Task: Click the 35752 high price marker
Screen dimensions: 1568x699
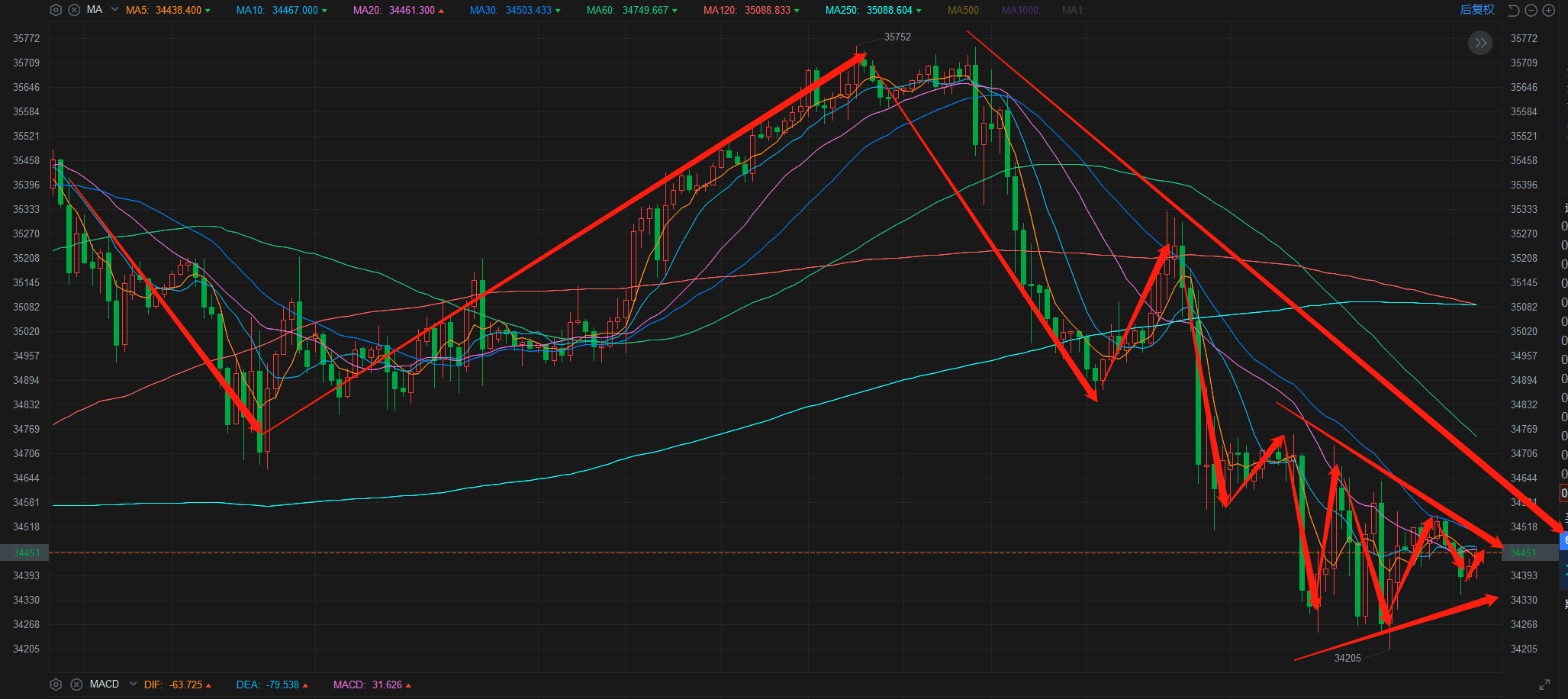Action: 897,37
